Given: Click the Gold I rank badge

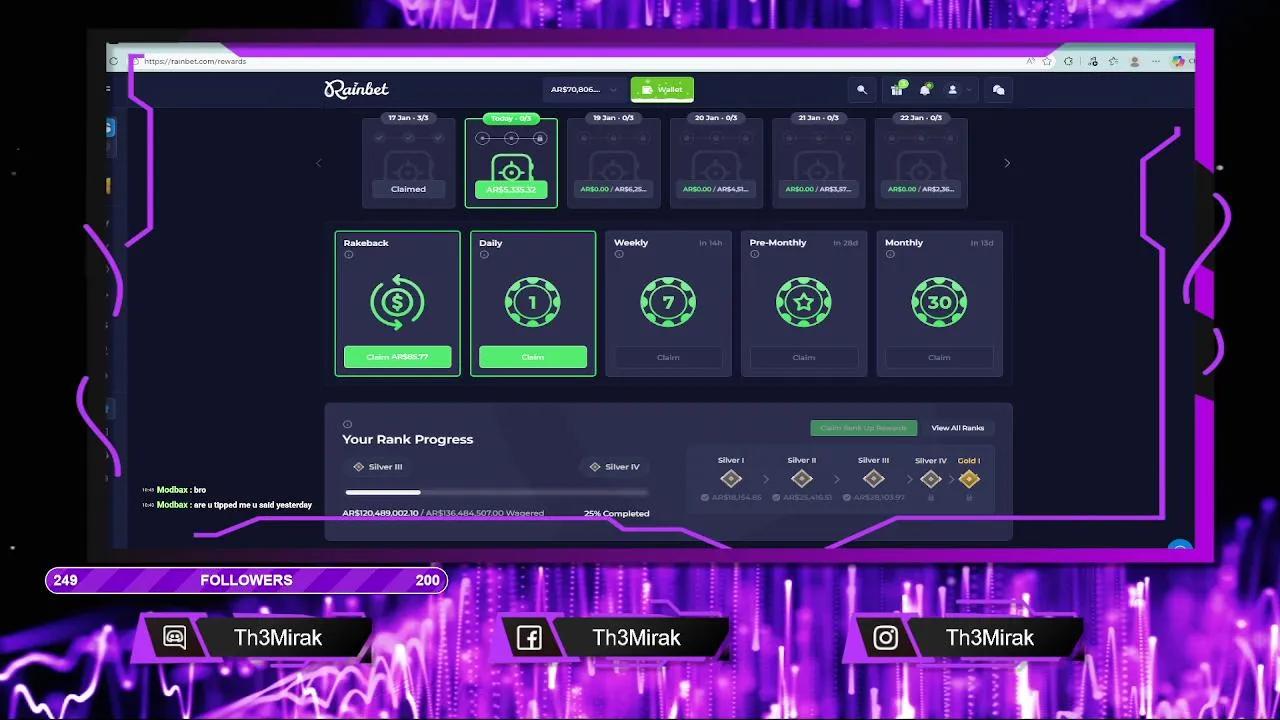Looking at the screenshot, I should (968, 479).
